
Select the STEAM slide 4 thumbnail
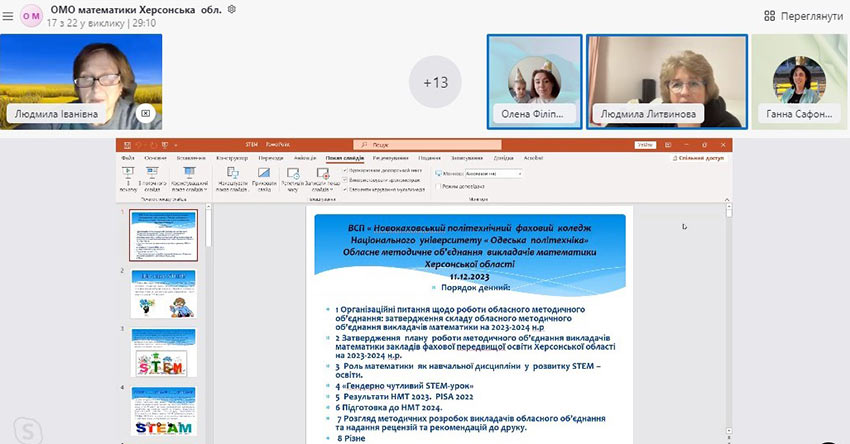point(163,412)
